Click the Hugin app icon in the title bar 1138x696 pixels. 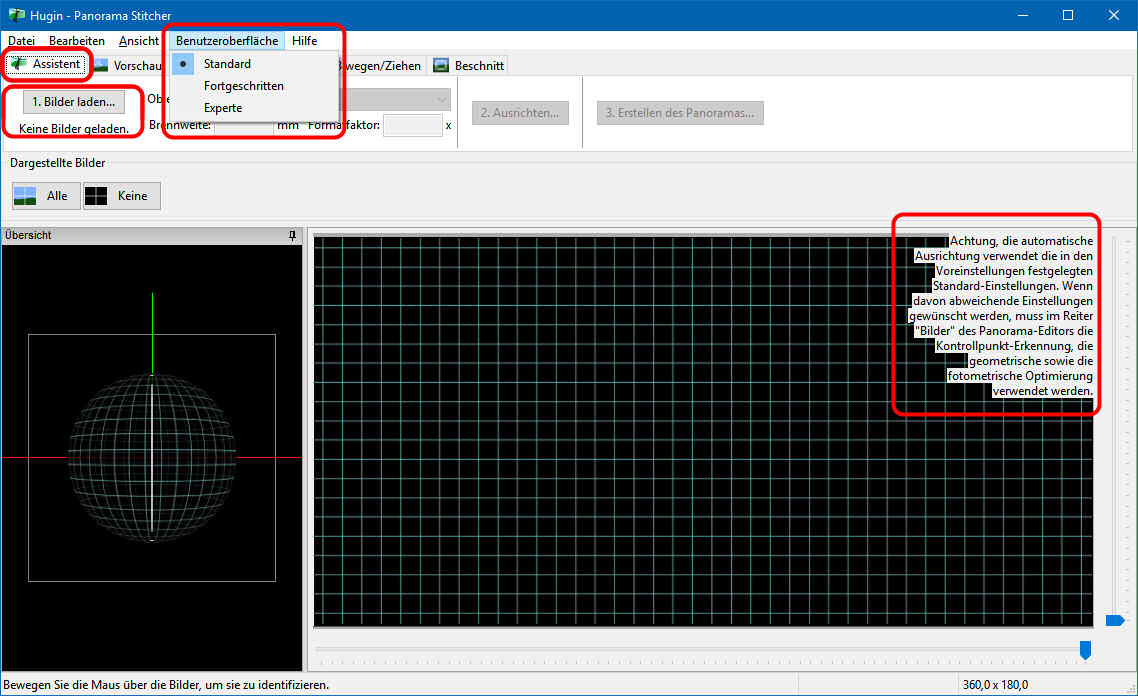click(x=16, y=15)
